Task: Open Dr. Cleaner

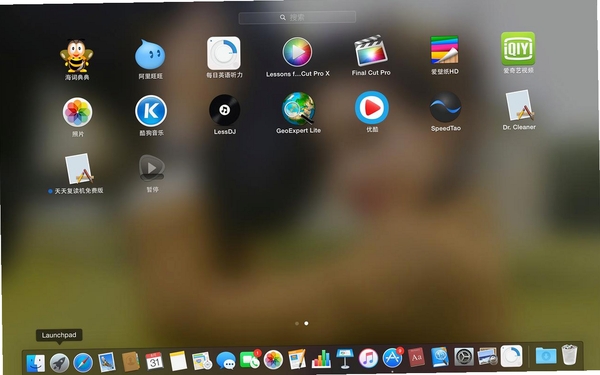Action: pyautogui.click(x=519, y=105)
